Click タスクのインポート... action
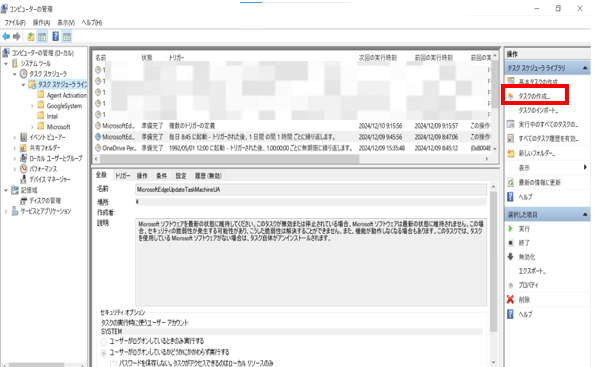The width and height of the screenshot is (594, 367). (538, 110)
